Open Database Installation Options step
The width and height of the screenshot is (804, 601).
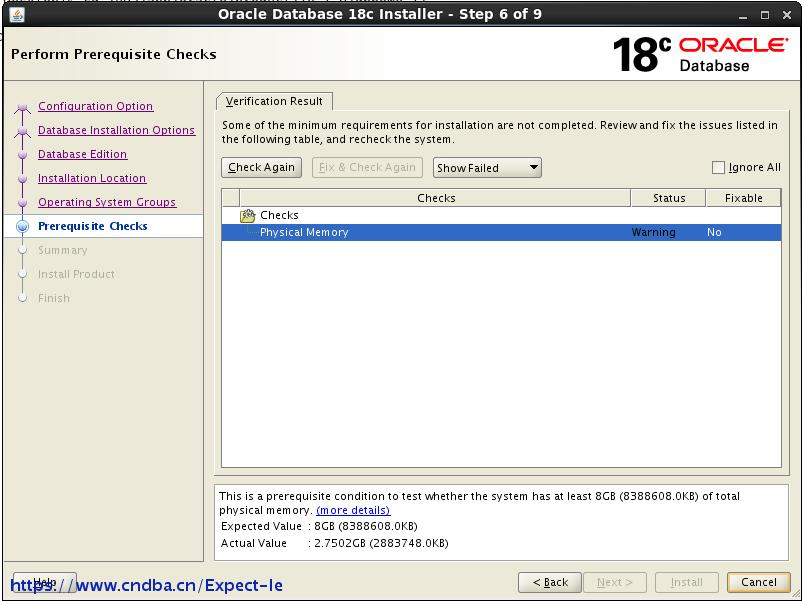[116, 130]
